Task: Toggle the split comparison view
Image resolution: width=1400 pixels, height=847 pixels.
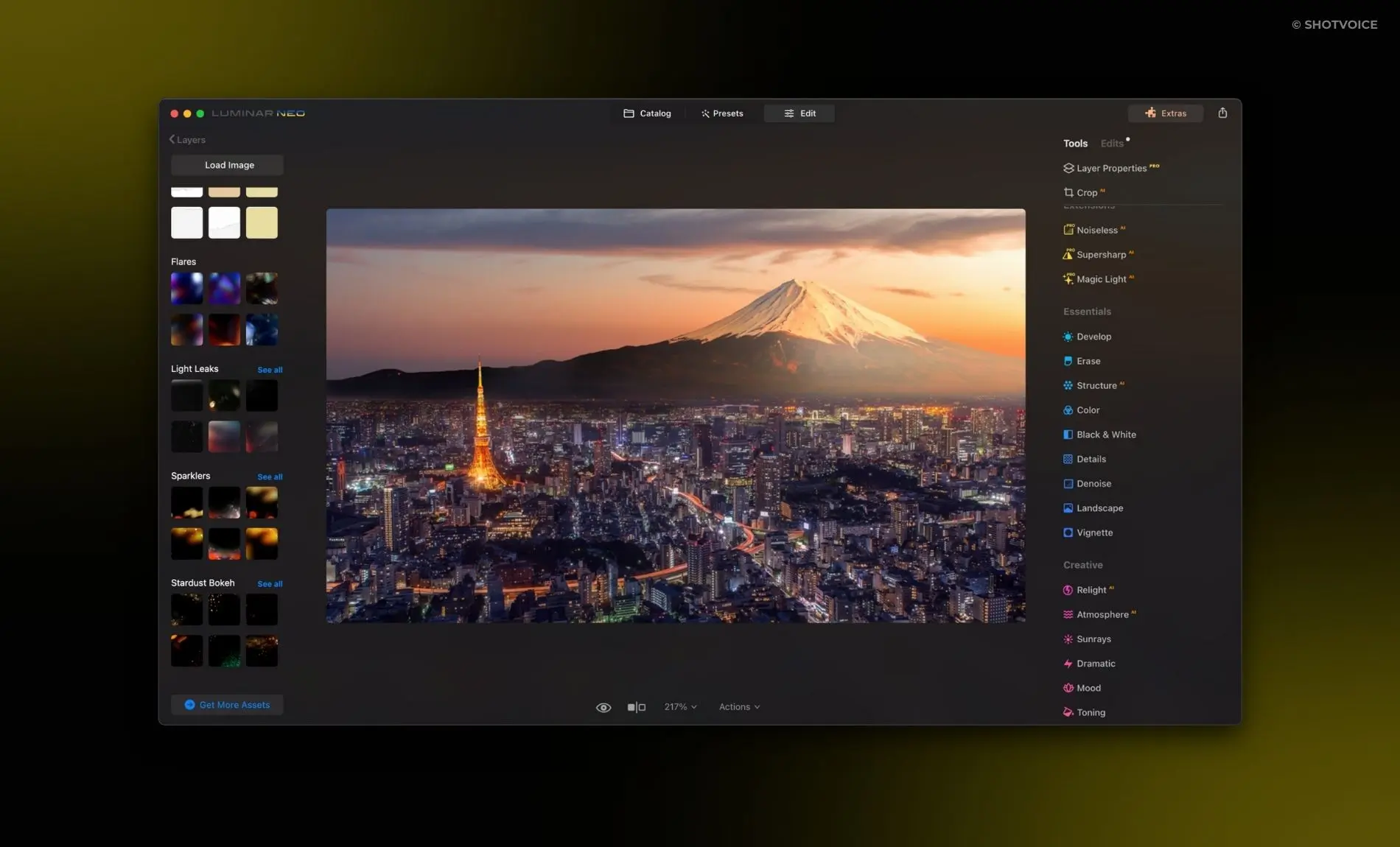Action: 636,706
